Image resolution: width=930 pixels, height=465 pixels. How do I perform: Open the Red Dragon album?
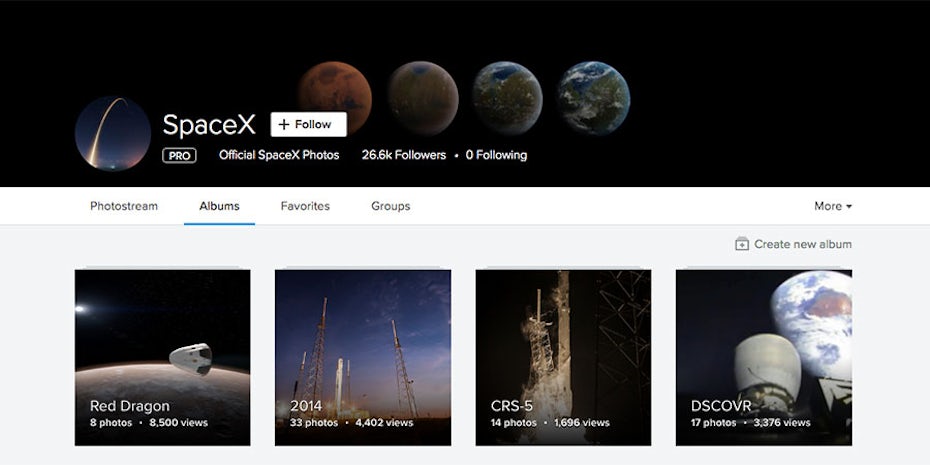[x=162, y=357]
